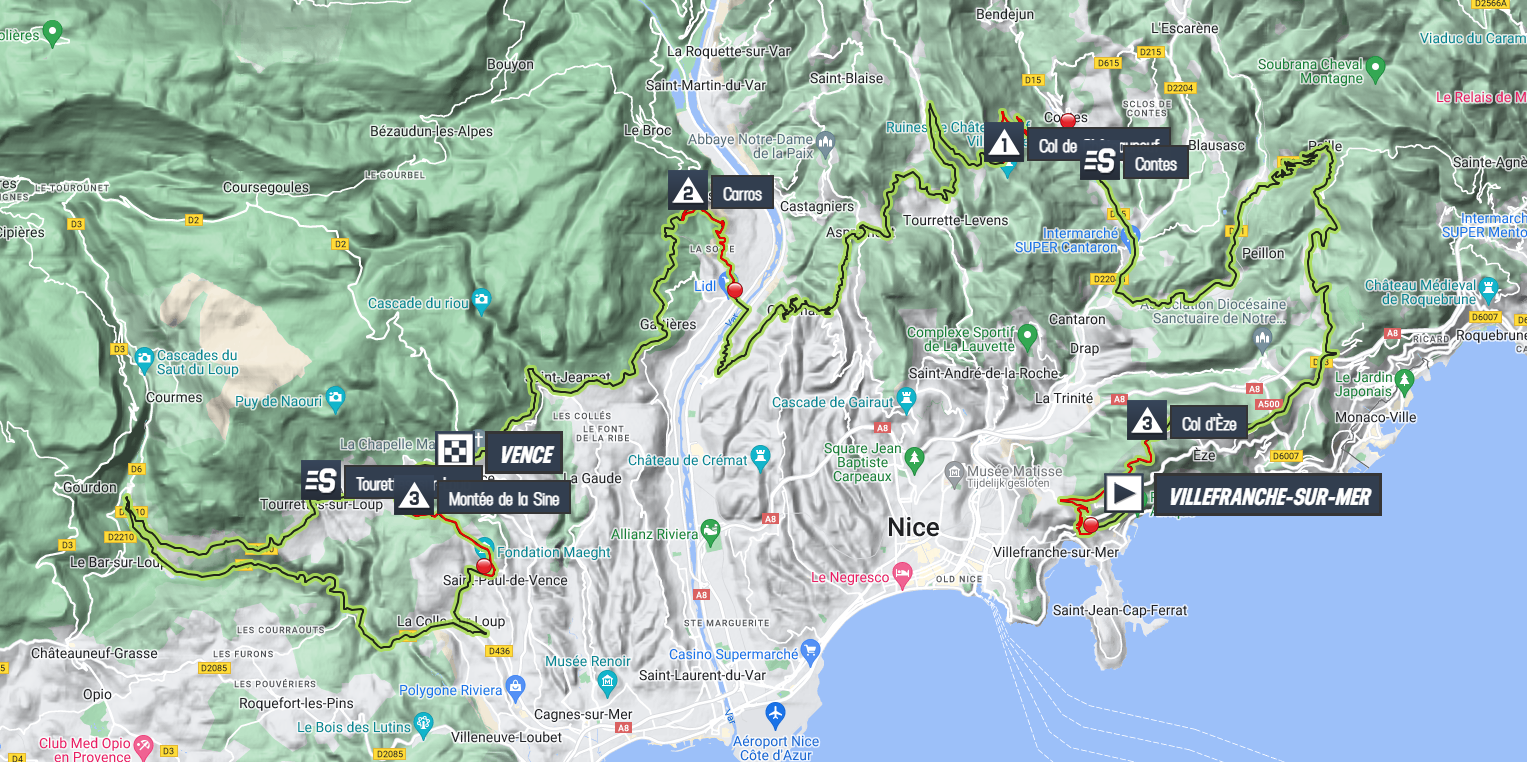1527x762 pixels.
Task: Select the Carros category 2 climb icon
Action: pos(687,190)
